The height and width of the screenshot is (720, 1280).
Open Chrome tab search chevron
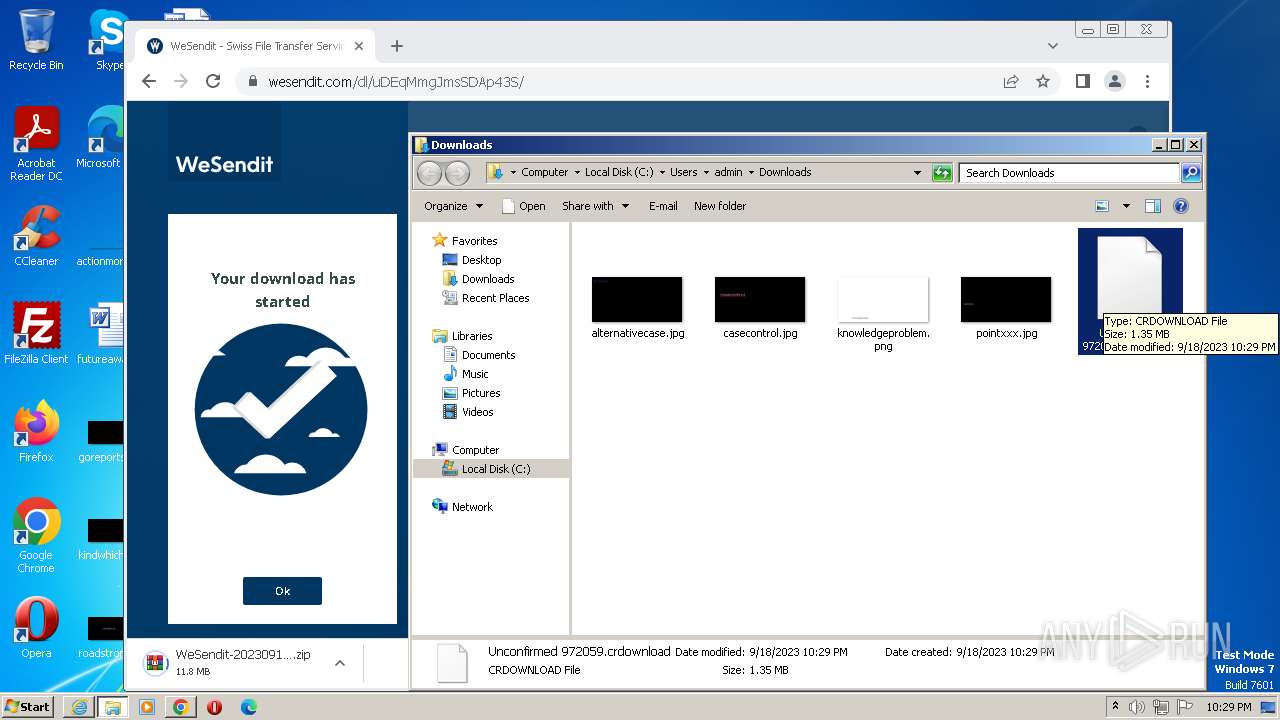click(1053, 46)
